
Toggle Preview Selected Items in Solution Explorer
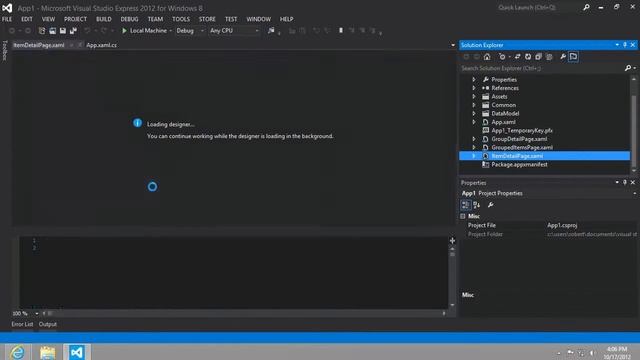(573, 57)
